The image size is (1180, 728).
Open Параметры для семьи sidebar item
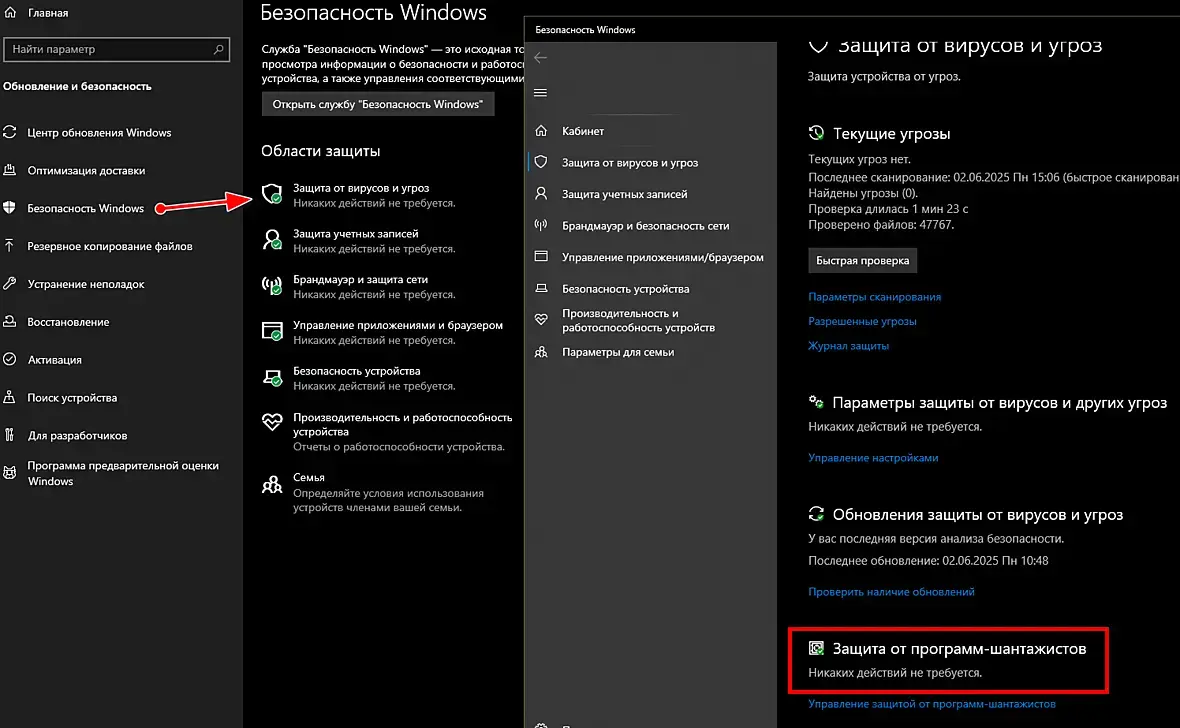617,352
